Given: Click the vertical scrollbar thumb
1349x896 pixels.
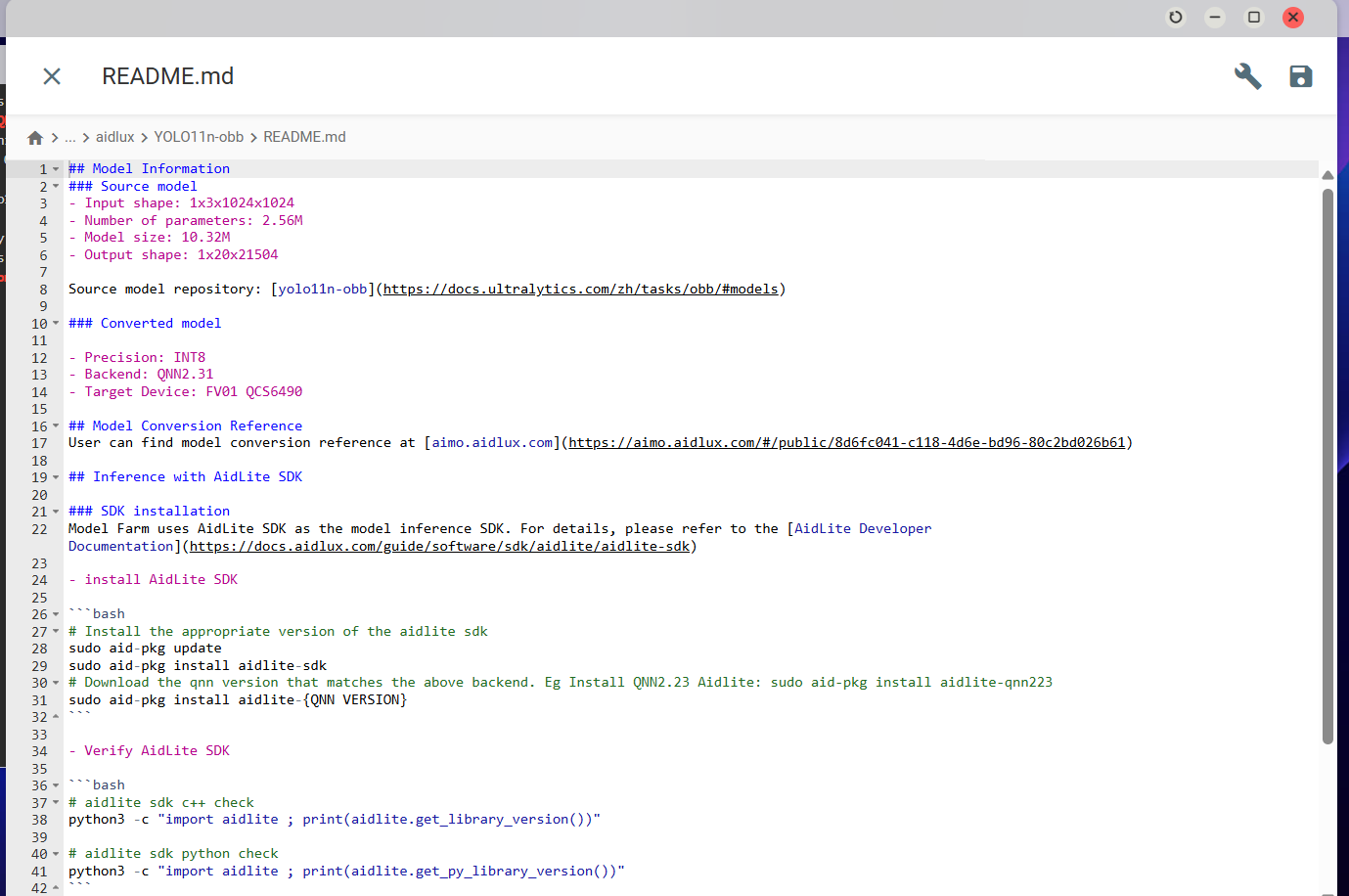Looking at the screenshot, I should click(1327, 466).
